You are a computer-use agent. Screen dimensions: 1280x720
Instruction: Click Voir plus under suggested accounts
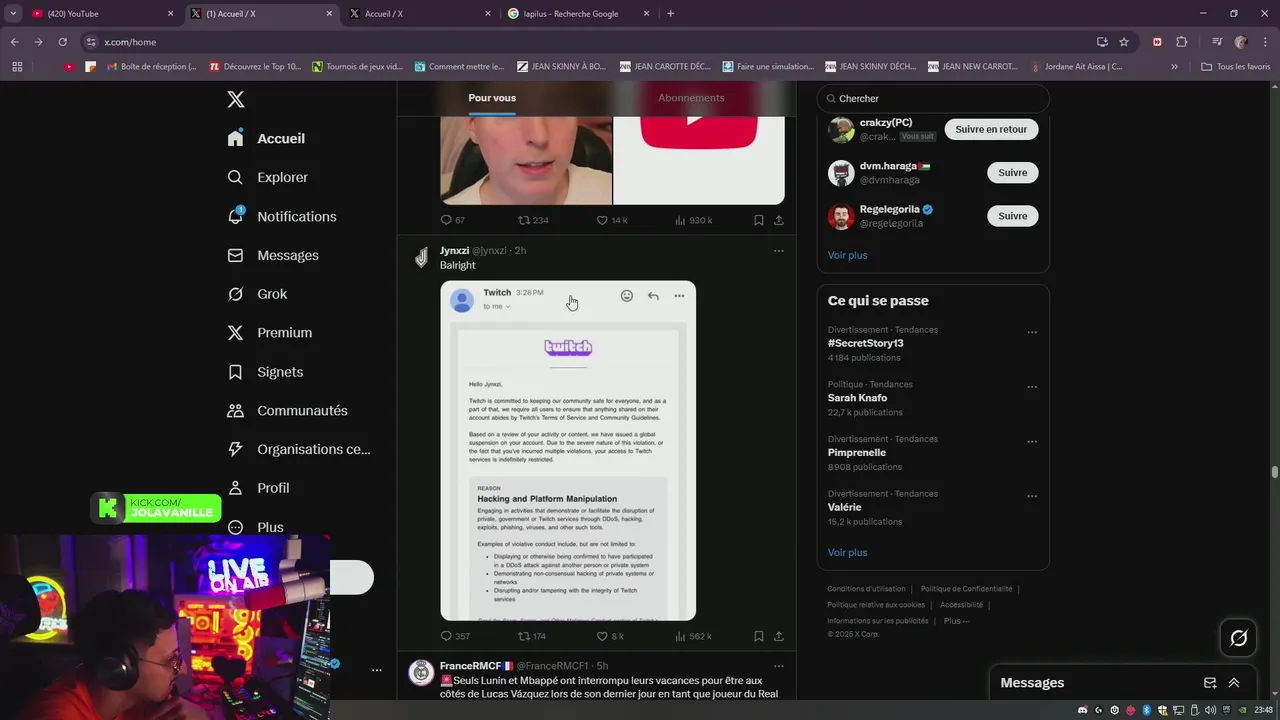[x=847, y=255]
